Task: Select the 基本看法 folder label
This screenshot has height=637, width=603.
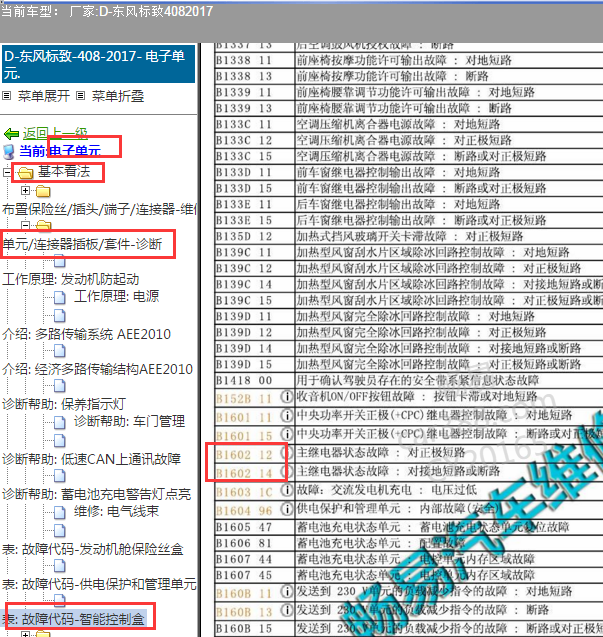Action: pos(64,171)
